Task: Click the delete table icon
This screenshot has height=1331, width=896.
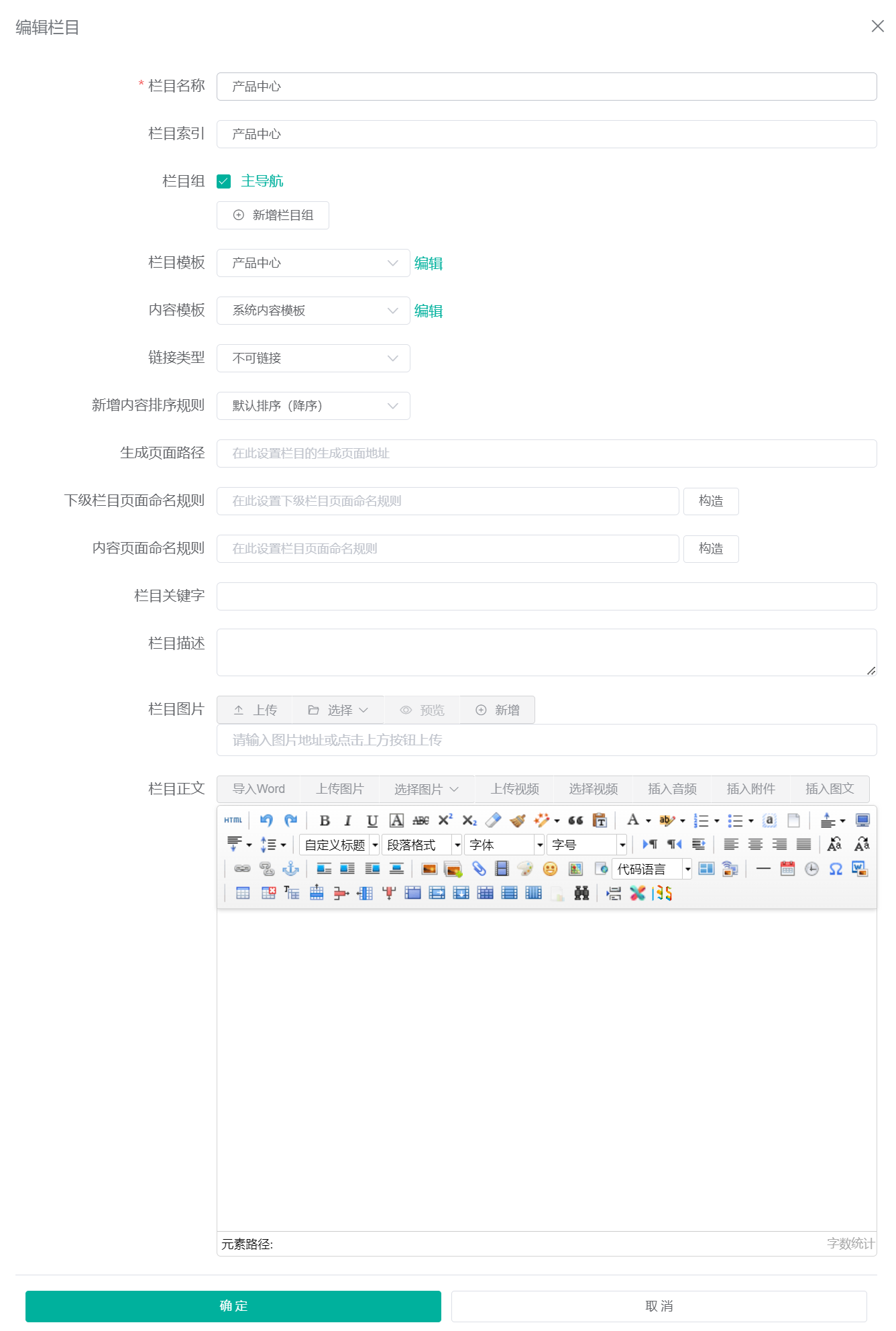Action: pos(268,893)
